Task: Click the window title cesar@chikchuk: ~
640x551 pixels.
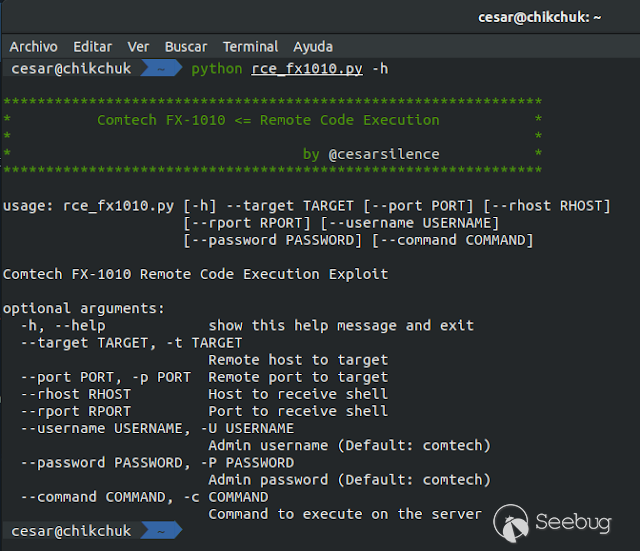Action: tap(540, 18)
